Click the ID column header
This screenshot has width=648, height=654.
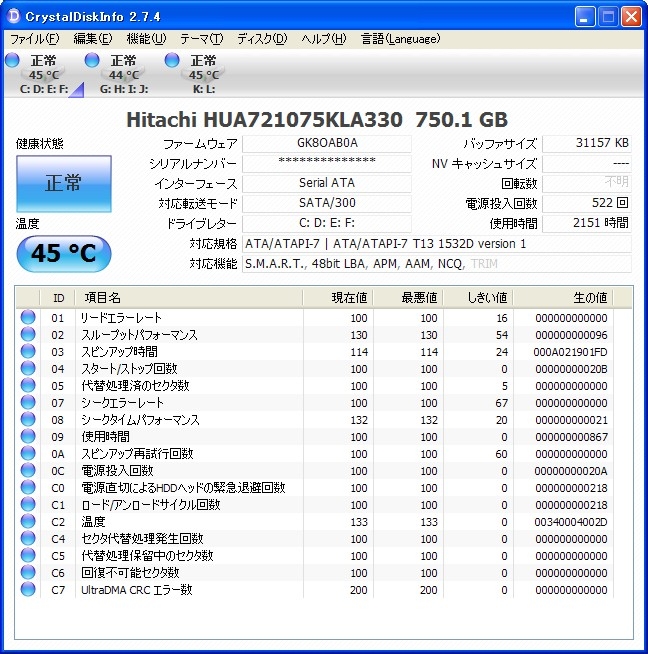coord(58,298)
